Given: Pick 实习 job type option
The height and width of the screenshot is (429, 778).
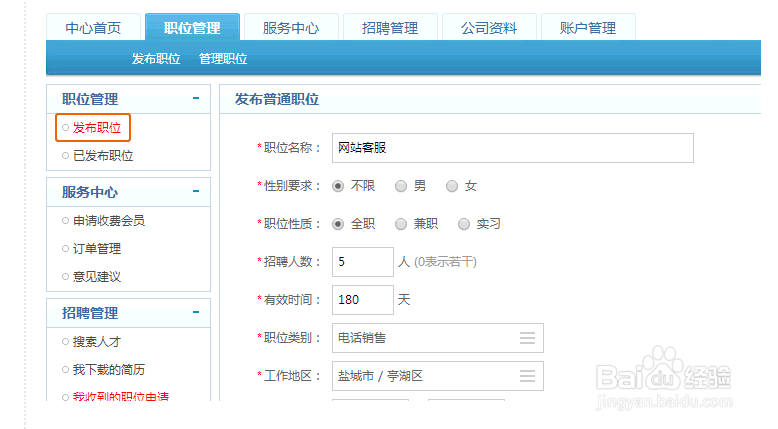Looking at the screenshot, I should coord(464,224).
